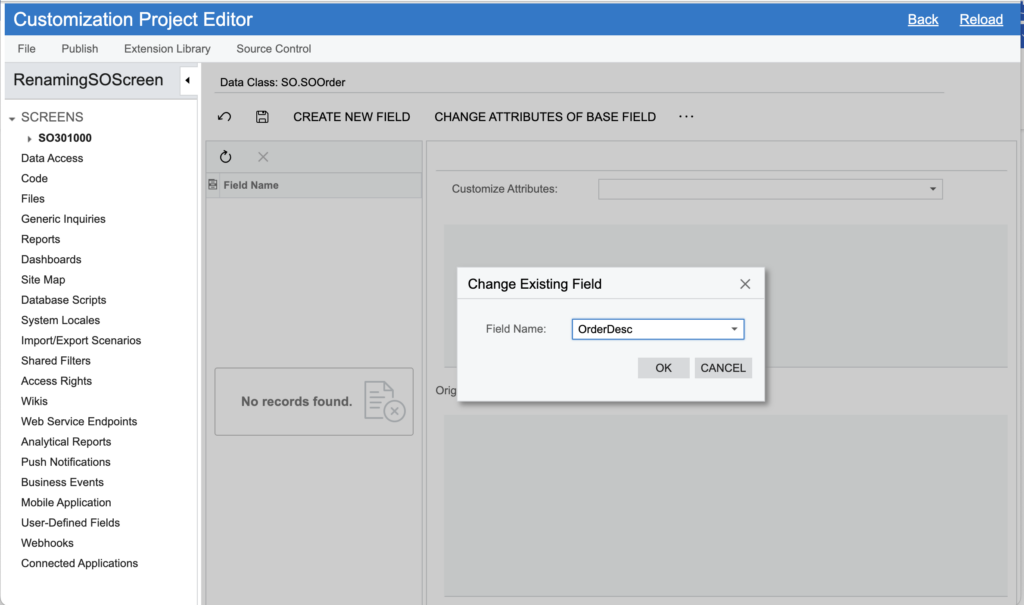
Task: Close the Change Existing Field dialog
Action: pyautogui.click(x=745, y=284)
